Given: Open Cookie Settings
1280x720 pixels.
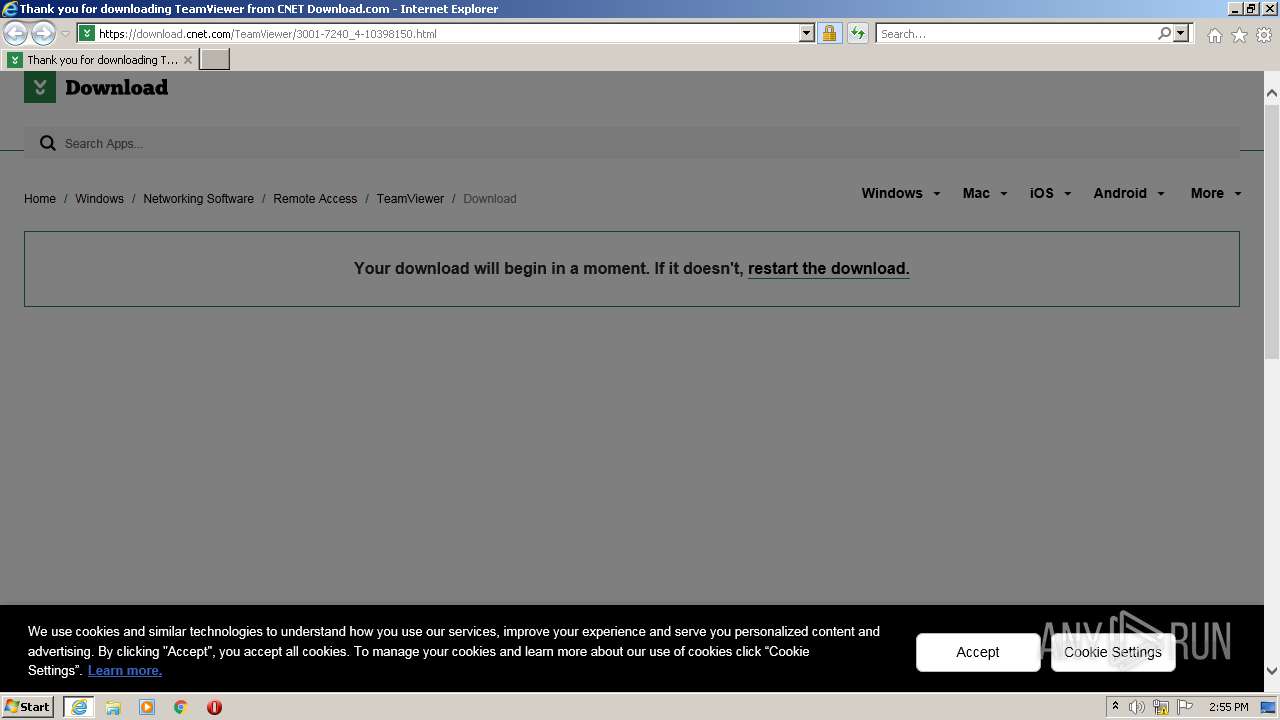Looking at the screenshot, I should [1113, 652].
